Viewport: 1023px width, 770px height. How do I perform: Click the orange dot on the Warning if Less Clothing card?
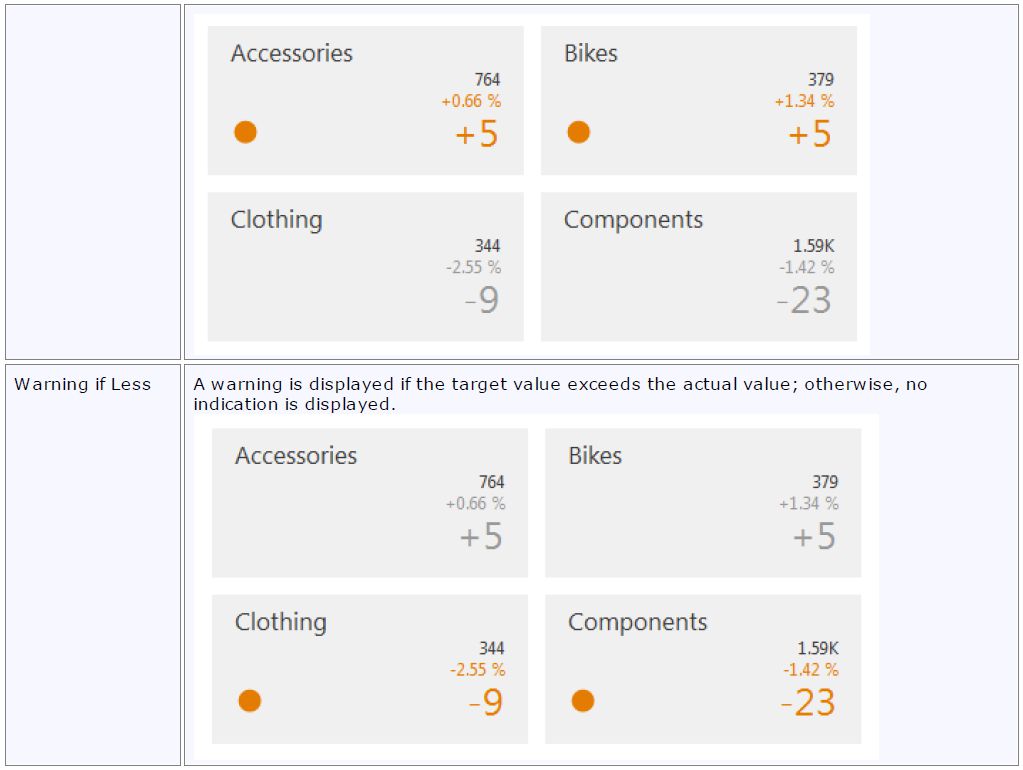250,701
